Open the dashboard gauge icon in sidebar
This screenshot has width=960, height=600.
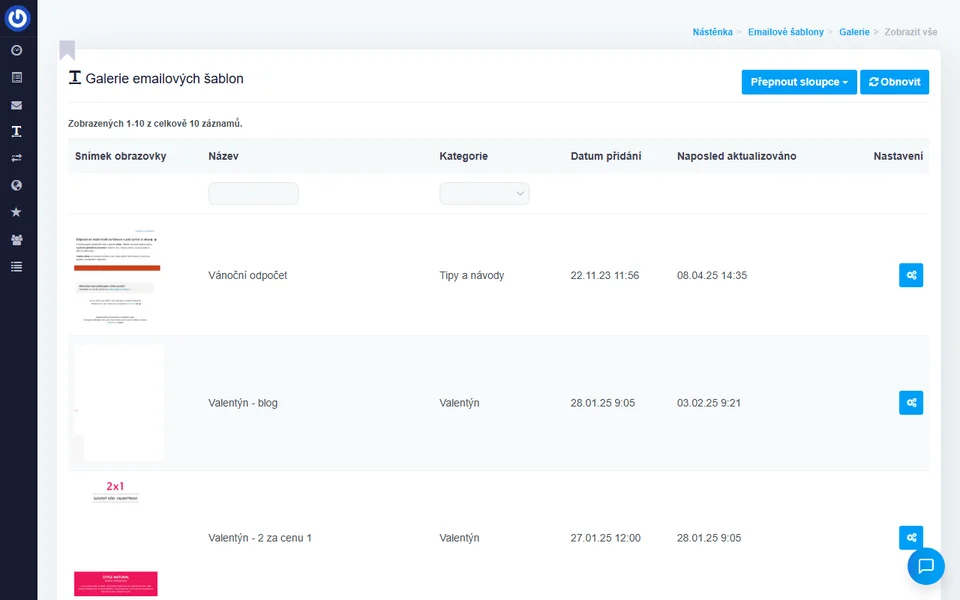coord(16,50)
